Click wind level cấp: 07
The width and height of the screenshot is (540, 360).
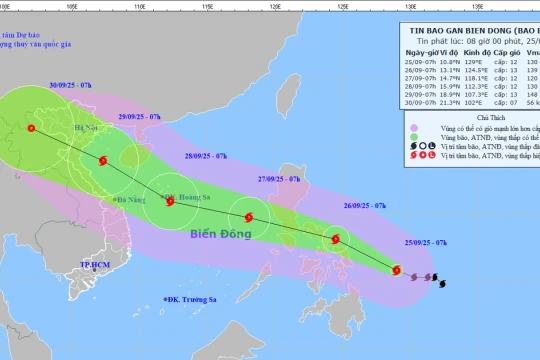506,103
